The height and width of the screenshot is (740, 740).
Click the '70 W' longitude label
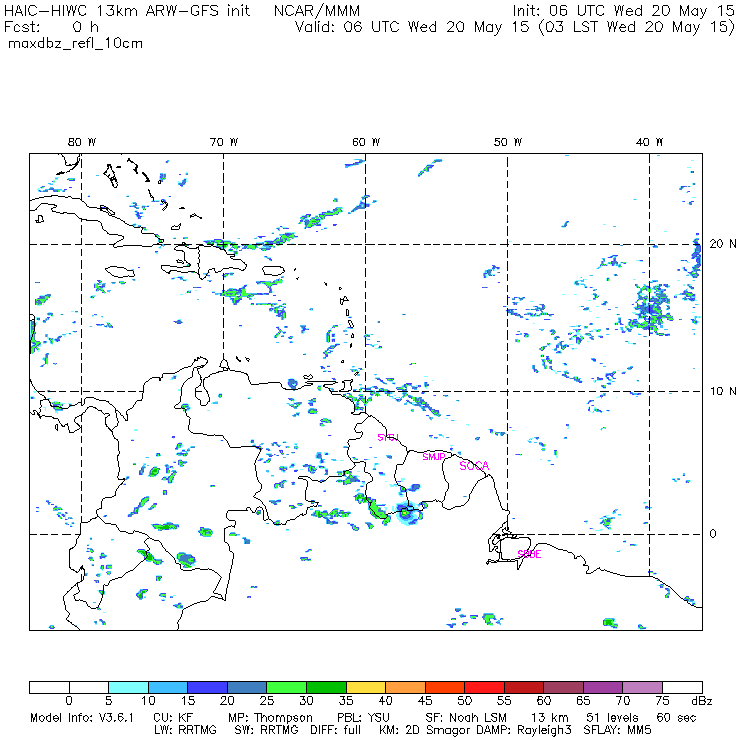pos(224,142)
